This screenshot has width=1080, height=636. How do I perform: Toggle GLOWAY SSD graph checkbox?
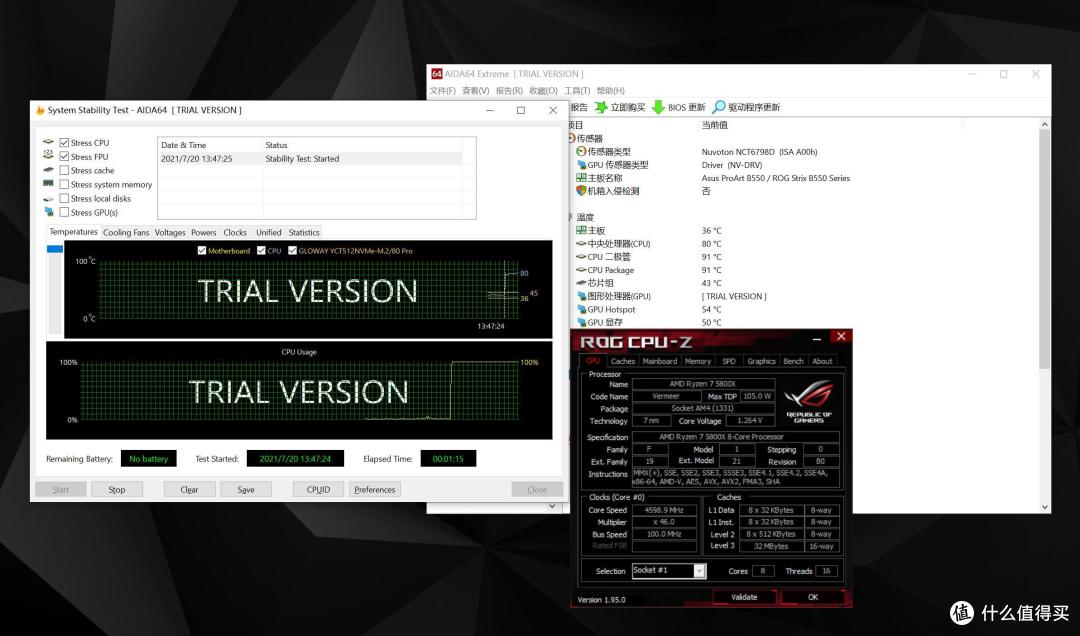[292, 251]
